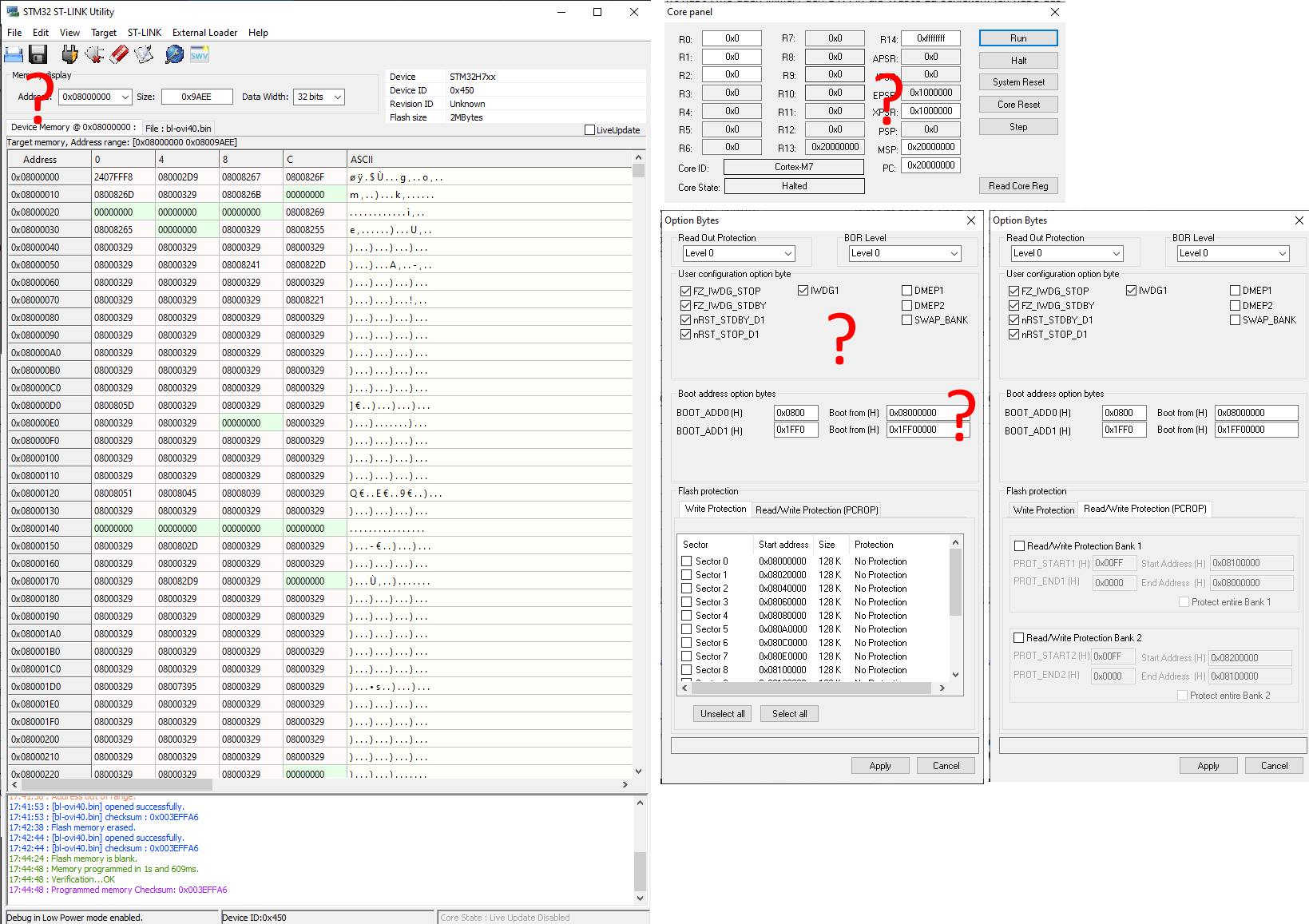The image size is (1309, 924).
Task: Check SWAP_BANK in the left Option Bytes window
Action: point(906,320)
